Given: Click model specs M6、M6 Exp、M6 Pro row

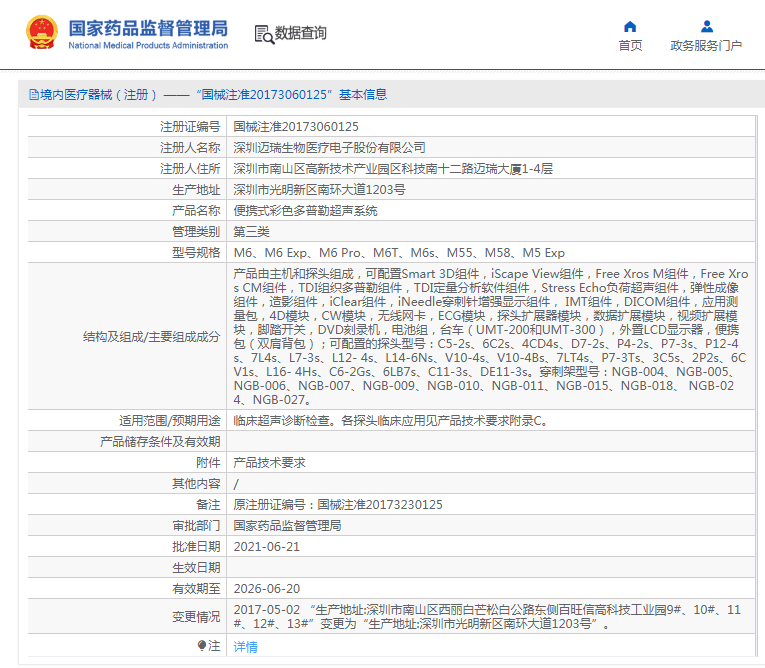Looking at the screenshot, I should (x=399, y=253).
